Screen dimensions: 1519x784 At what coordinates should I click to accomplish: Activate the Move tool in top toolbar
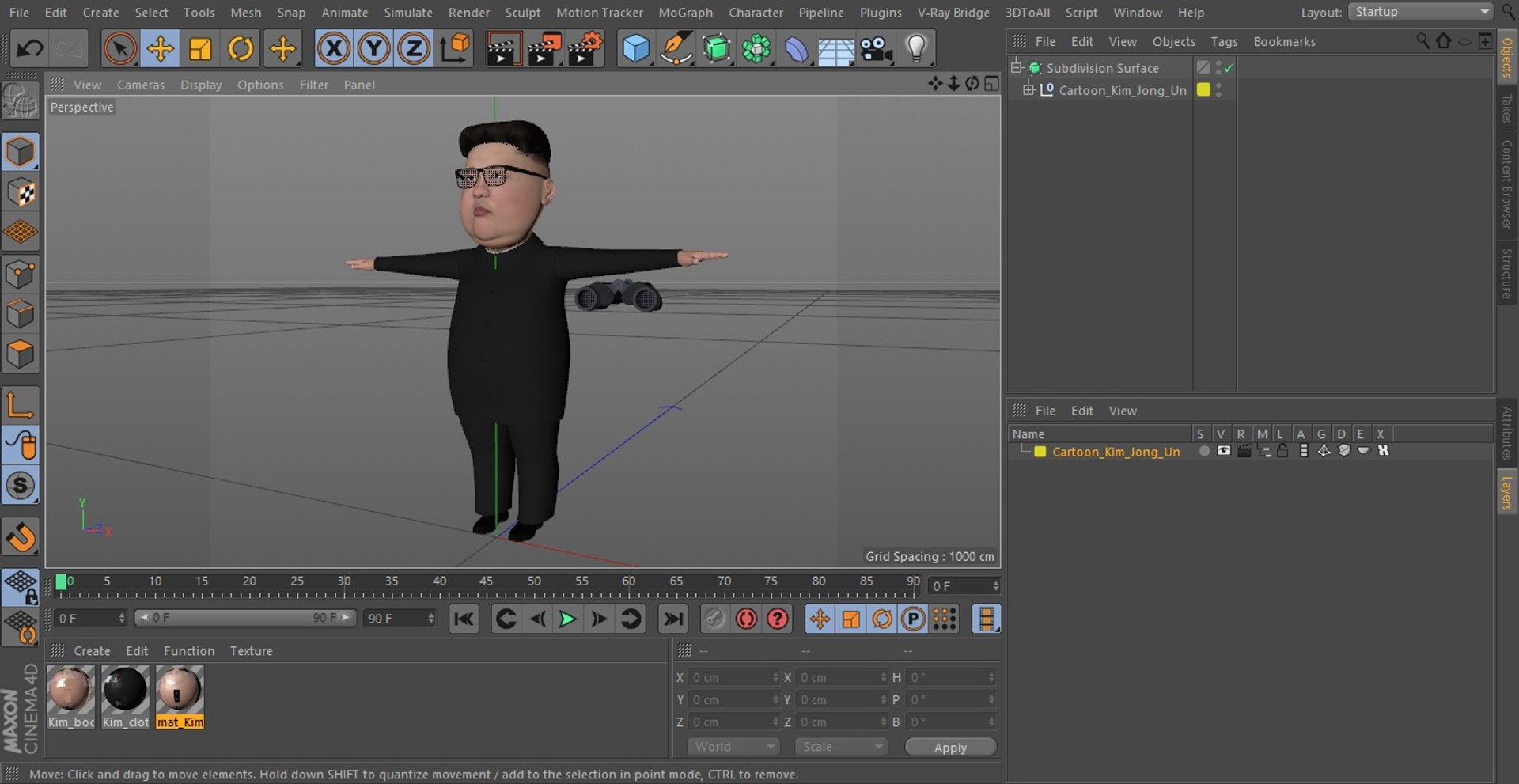160,49
